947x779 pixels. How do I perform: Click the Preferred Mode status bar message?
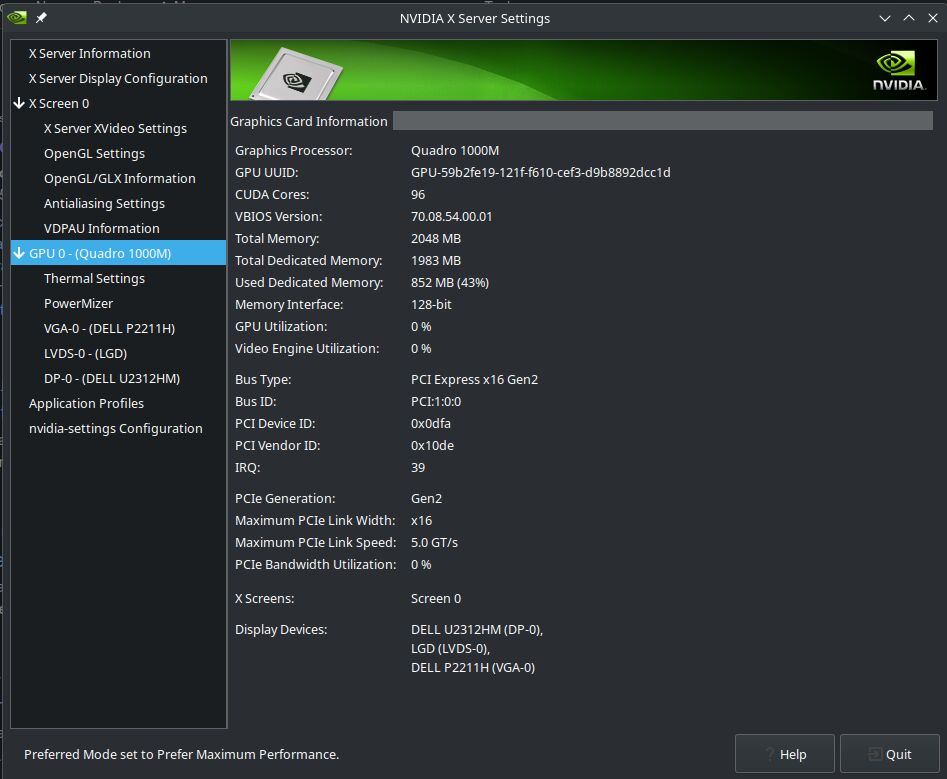pos(181,754)
